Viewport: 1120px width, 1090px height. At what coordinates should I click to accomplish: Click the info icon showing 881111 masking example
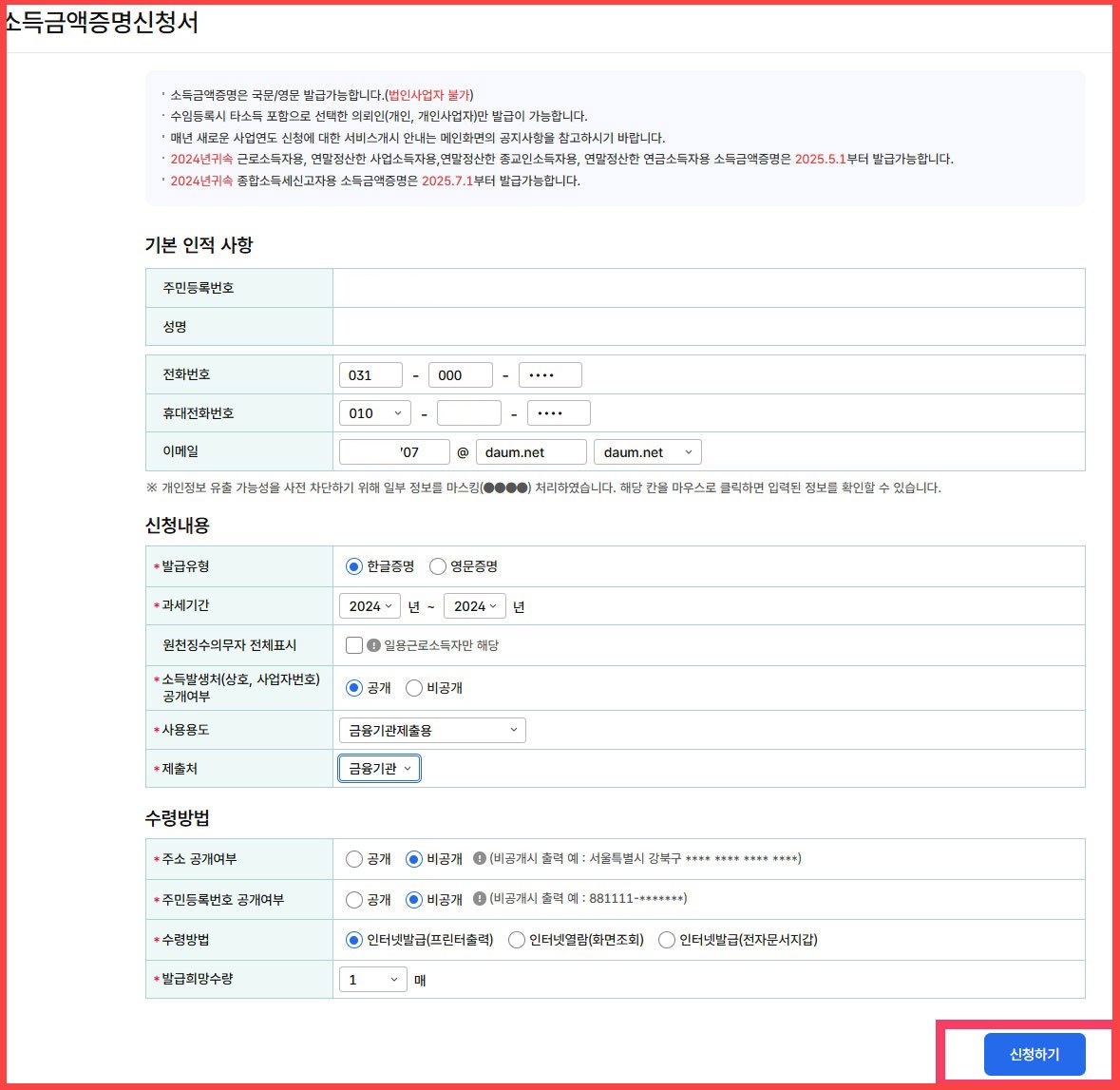(481, 899)
